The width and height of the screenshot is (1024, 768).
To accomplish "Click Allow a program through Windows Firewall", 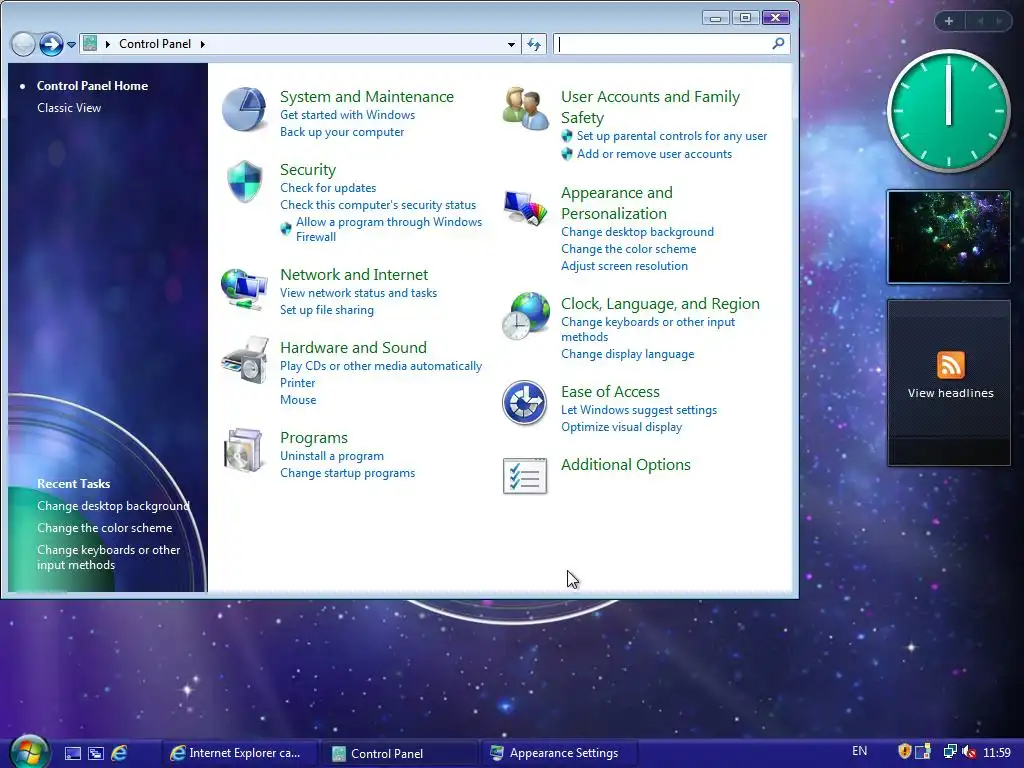I will coord(389,229).
